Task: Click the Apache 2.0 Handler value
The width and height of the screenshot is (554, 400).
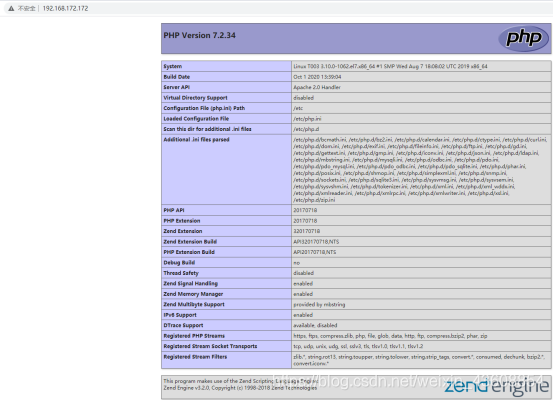Action: [x=317, y=87]
